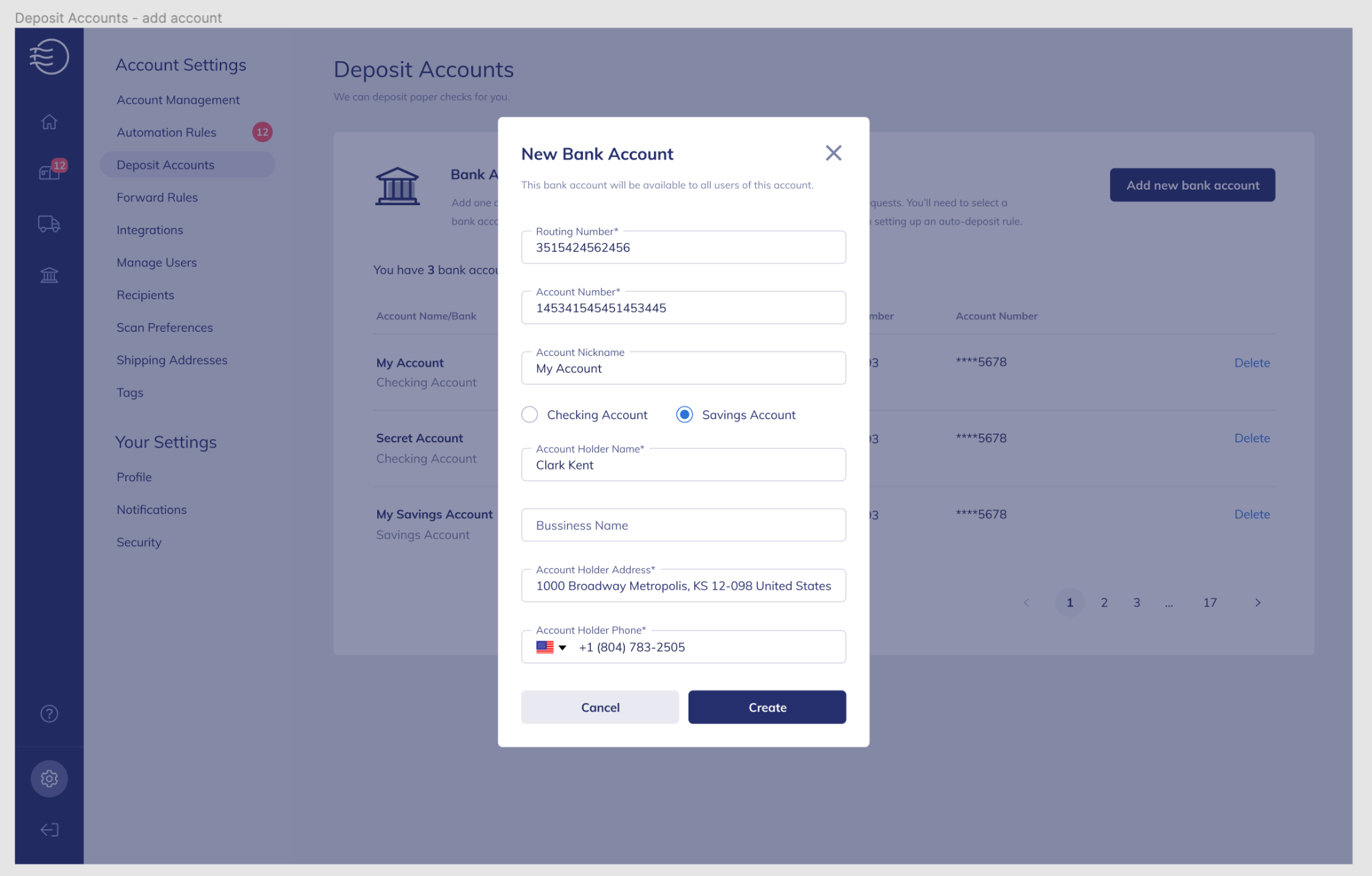Go to page 17
Image resolution: width=1372 pixels, height=876 pixels.
point(1210,603)
